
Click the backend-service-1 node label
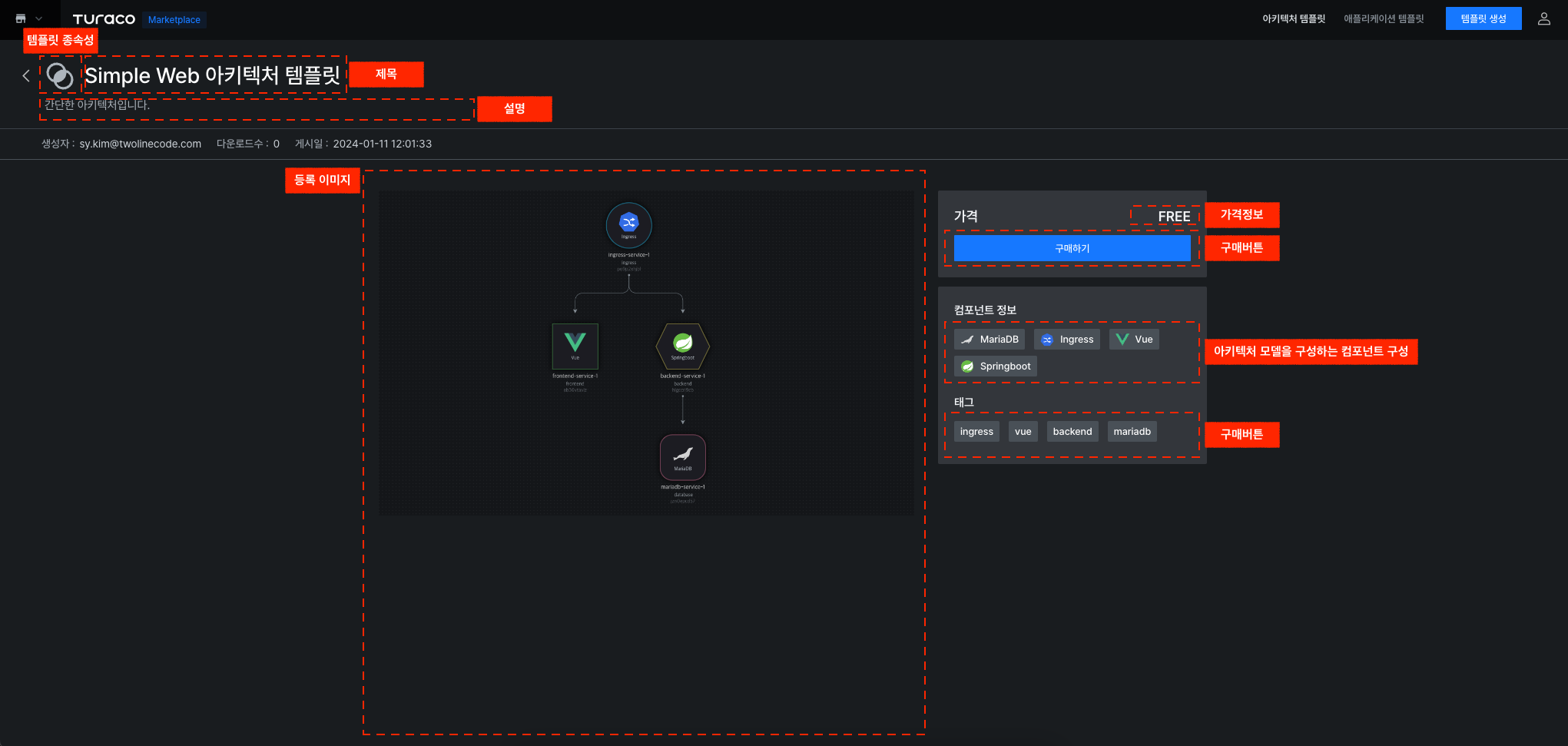pos(683,376)
